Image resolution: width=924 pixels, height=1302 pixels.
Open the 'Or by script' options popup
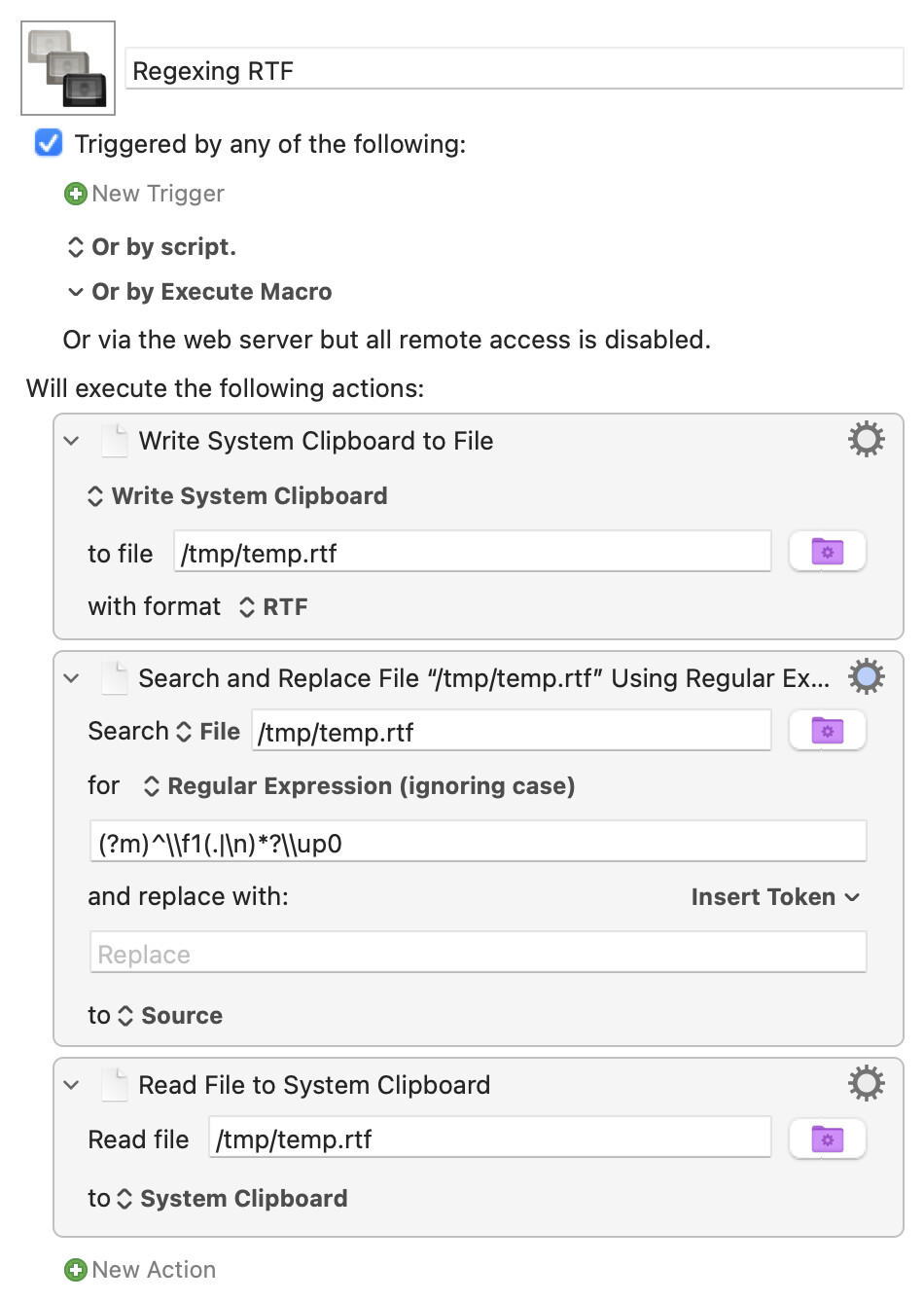(152, 247)
